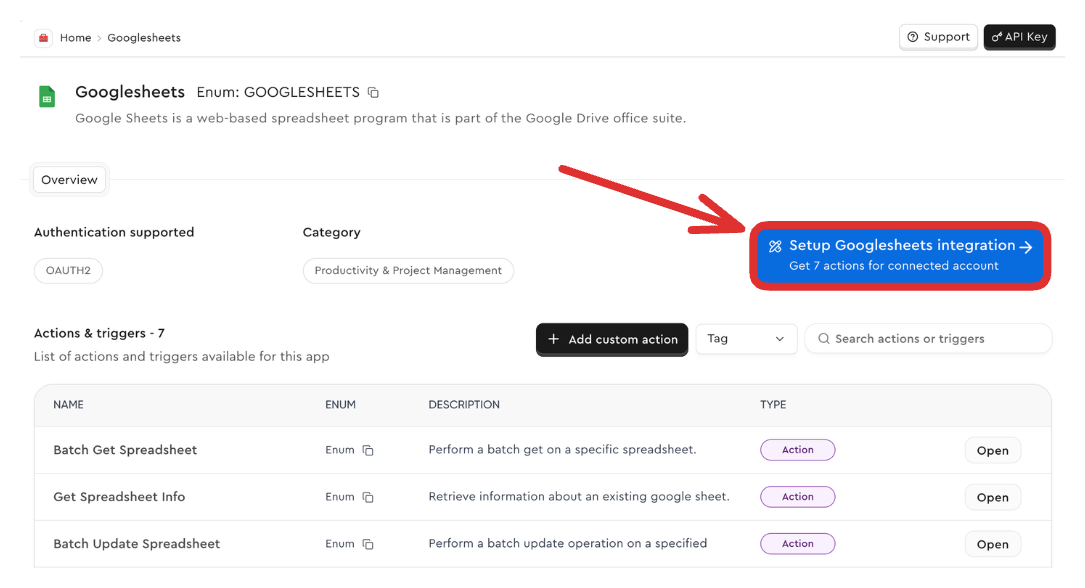Click the plus icon on Add custom action
This screenshot has height=588, width=1085.
[x=553, y=339]
